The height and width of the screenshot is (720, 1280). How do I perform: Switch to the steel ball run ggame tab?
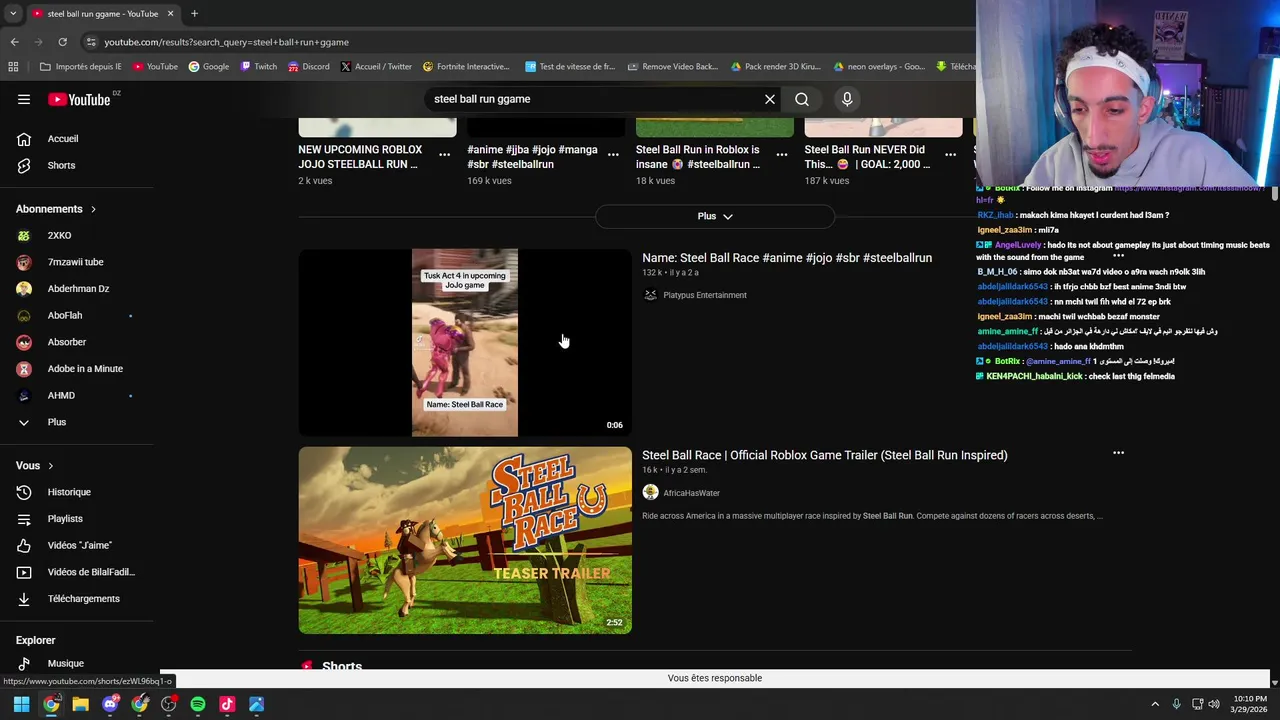click(x=102, y=14)
